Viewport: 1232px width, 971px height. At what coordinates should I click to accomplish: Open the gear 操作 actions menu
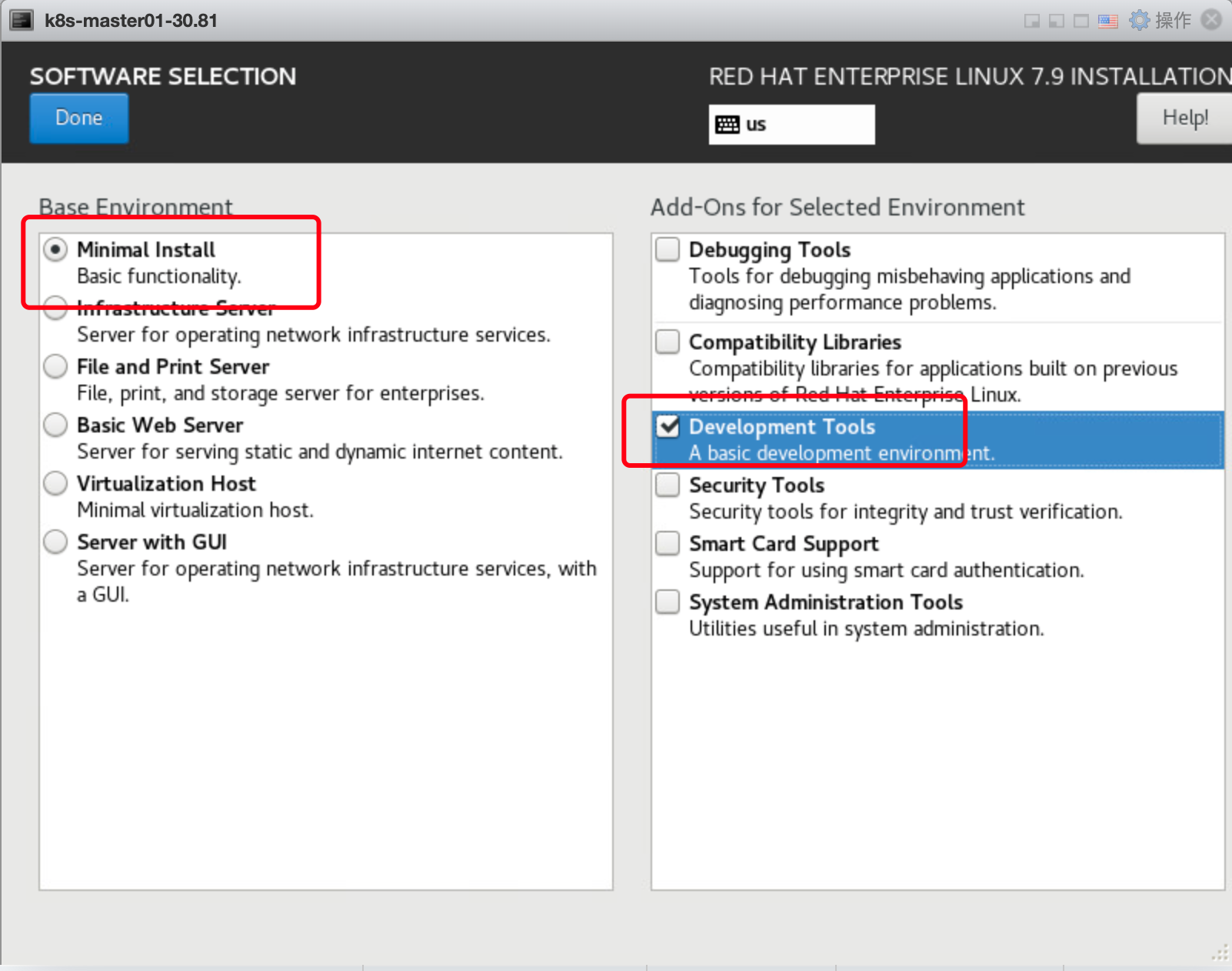point(1160,20)
